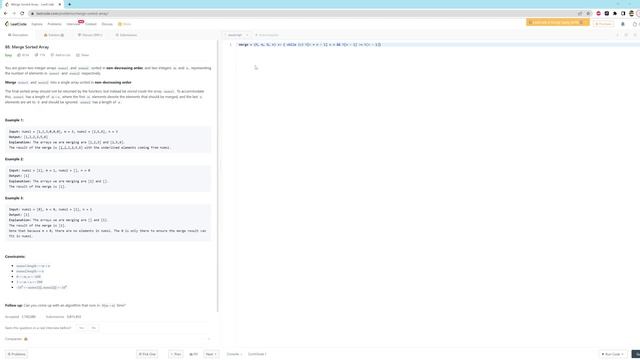The width and height of the screenshot is (640, 360).
Task: Click the red extension icon
Action: click(599, 13)
